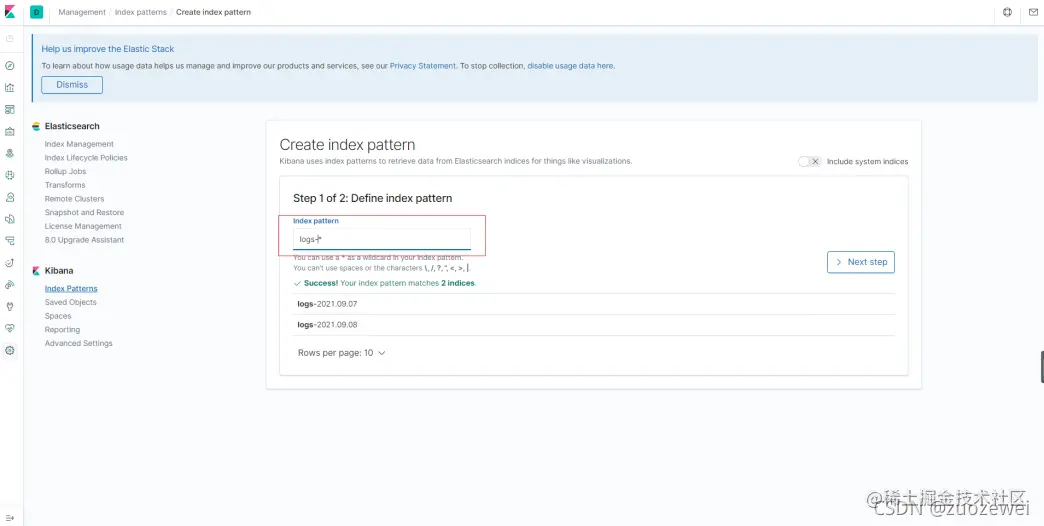Focus the Index pattern input field
The width and height of the screenshot is (1044, 526).
382,239
